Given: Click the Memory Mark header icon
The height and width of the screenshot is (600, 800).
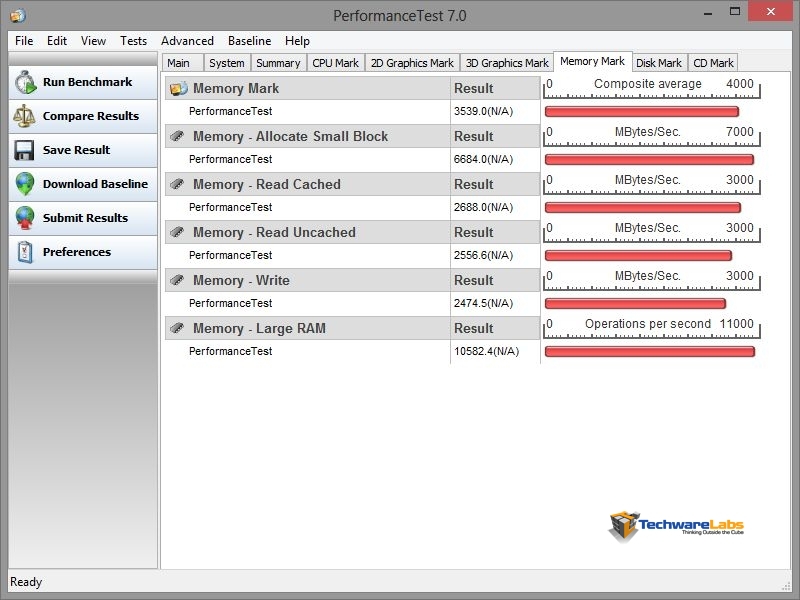Looking at the screenshot, I should point(179,88).
